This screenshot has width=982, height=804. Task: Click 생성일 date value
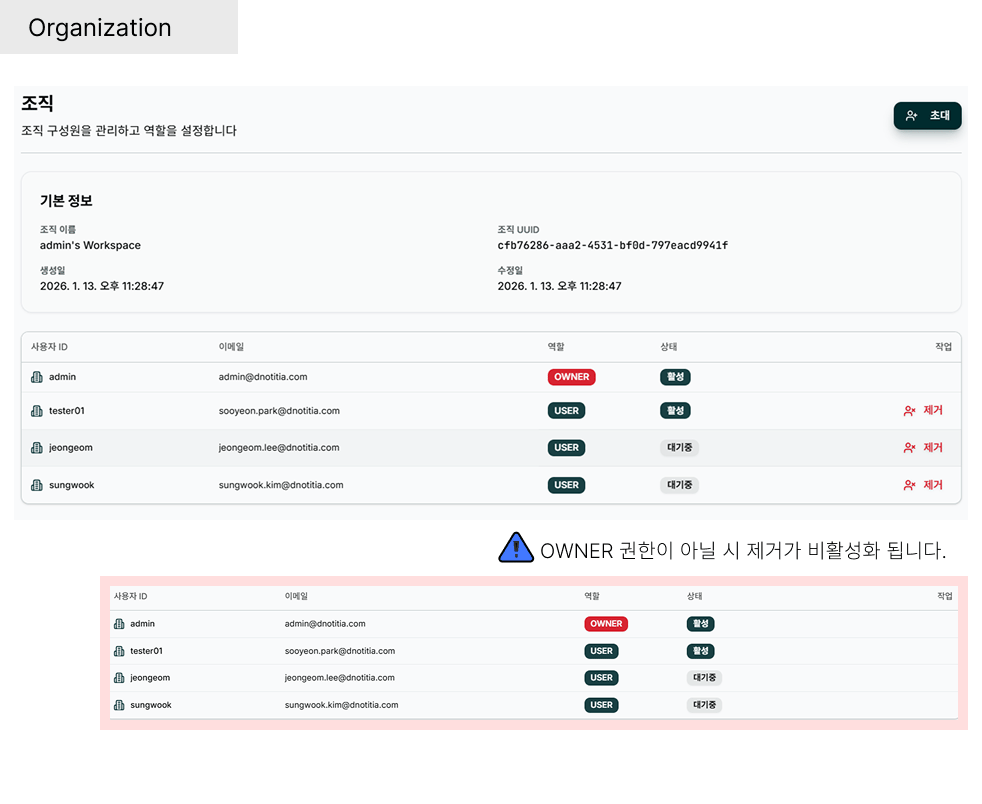[102, 286]
